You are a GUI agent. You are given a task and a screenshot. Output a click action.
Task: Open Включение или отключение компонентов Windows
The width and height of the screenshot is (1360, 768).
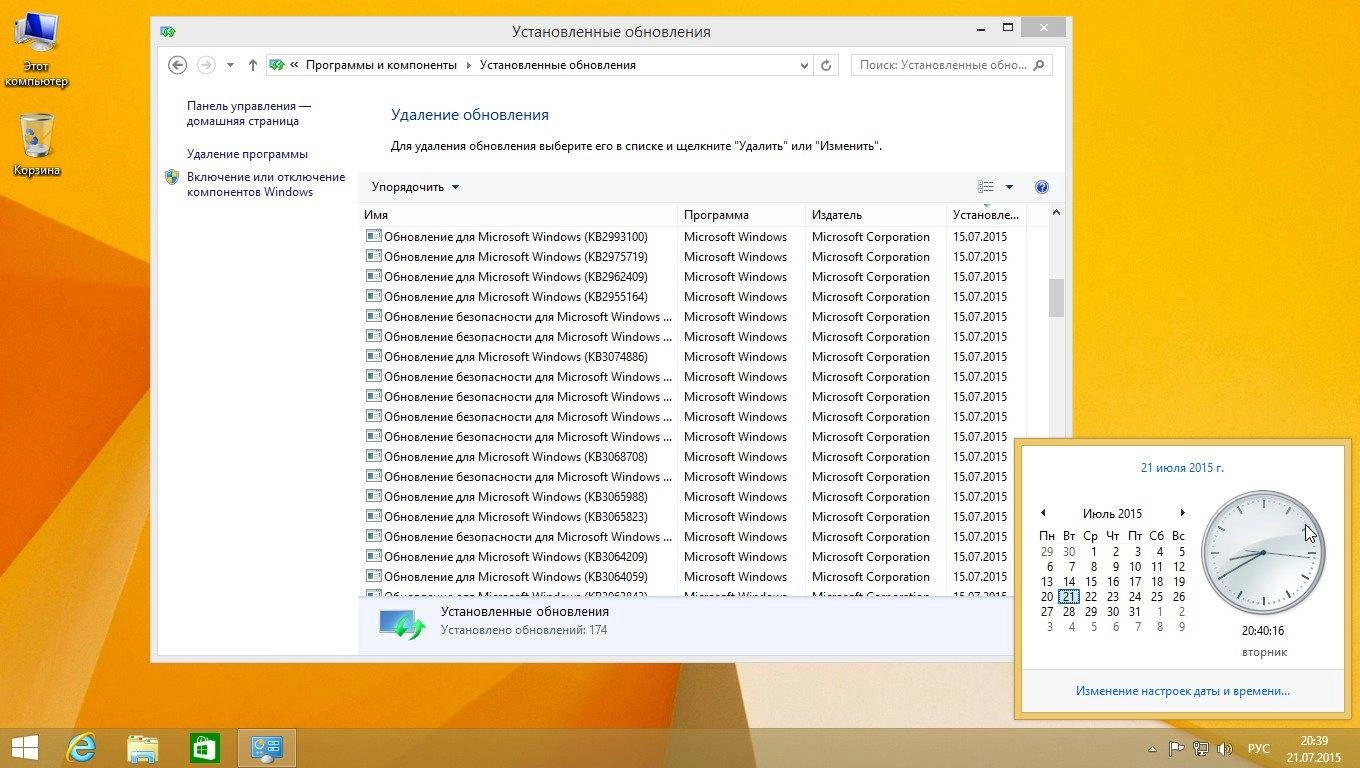[266, 184]
